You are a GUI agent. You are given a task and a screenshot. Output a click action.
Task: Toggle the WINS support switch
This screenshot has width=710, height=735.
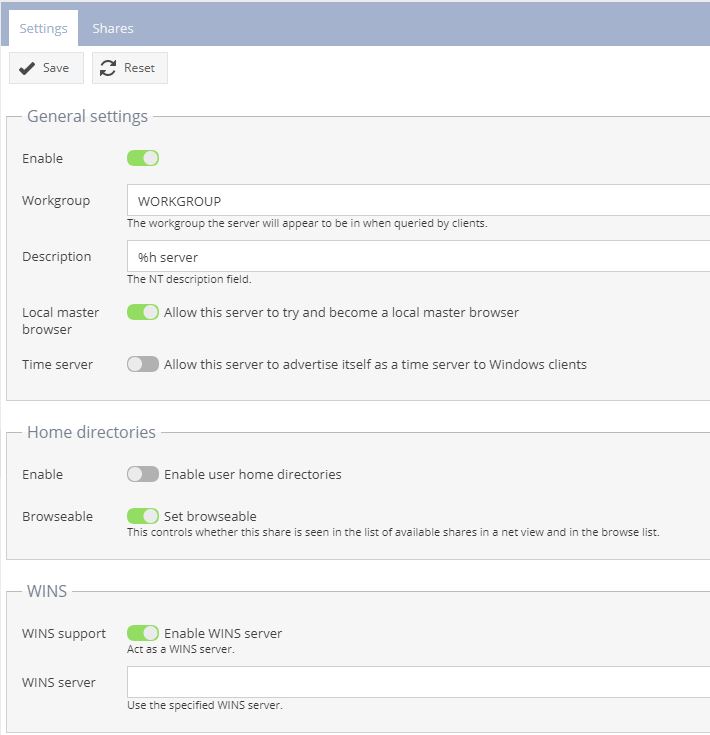(x=143, y=633)
